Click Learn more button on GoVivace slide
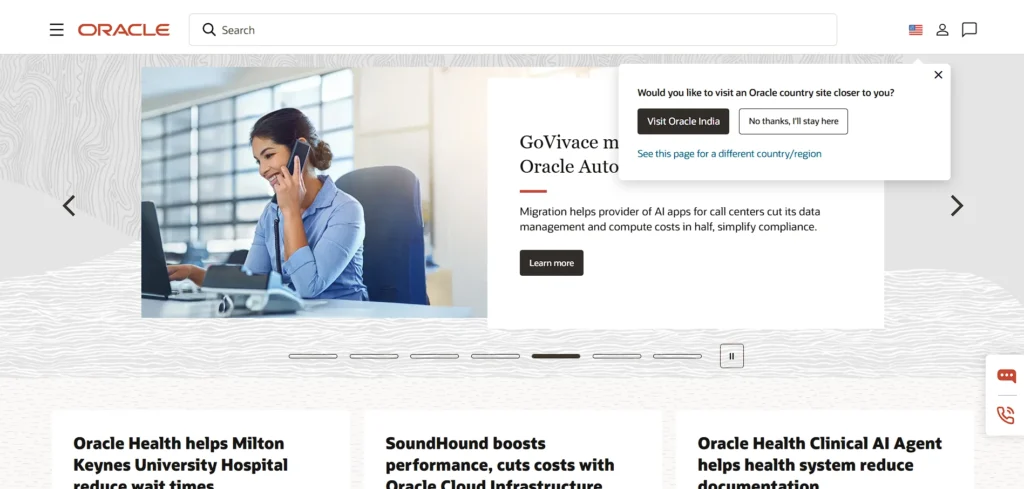 pos(552,263)
